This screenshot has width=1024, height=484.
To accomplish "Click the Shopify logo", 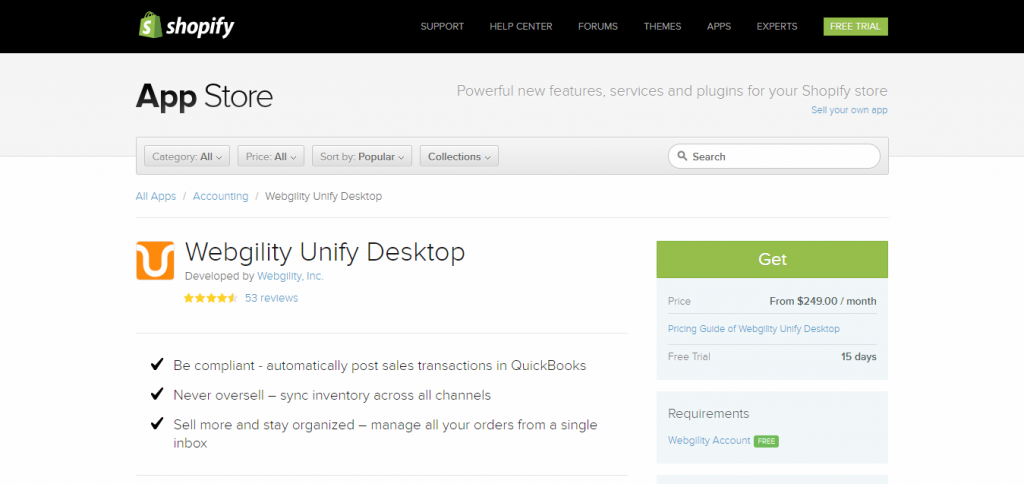I will pyautogui.click(x=186, y=25).
